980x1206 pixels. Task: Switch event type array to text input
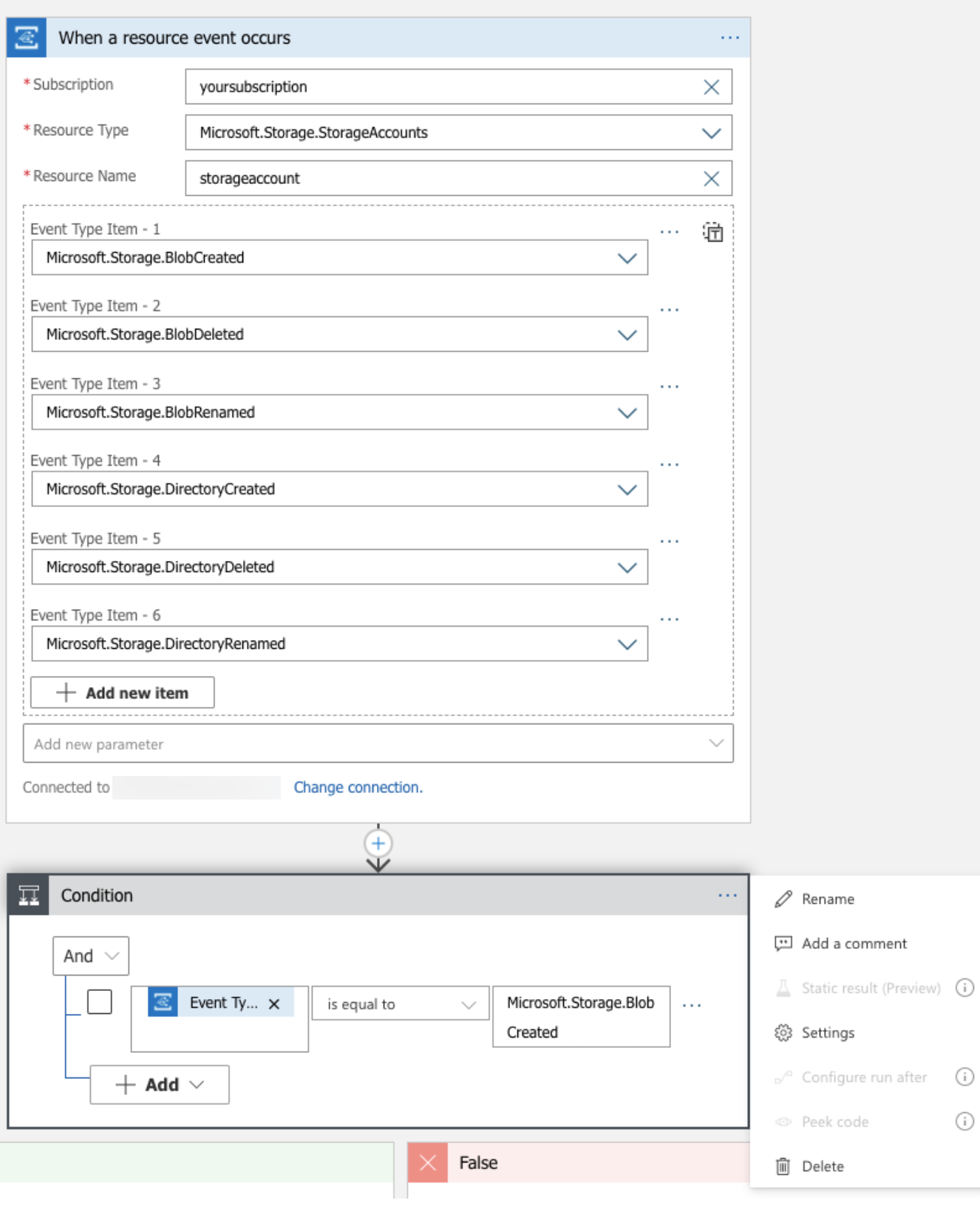712,233
